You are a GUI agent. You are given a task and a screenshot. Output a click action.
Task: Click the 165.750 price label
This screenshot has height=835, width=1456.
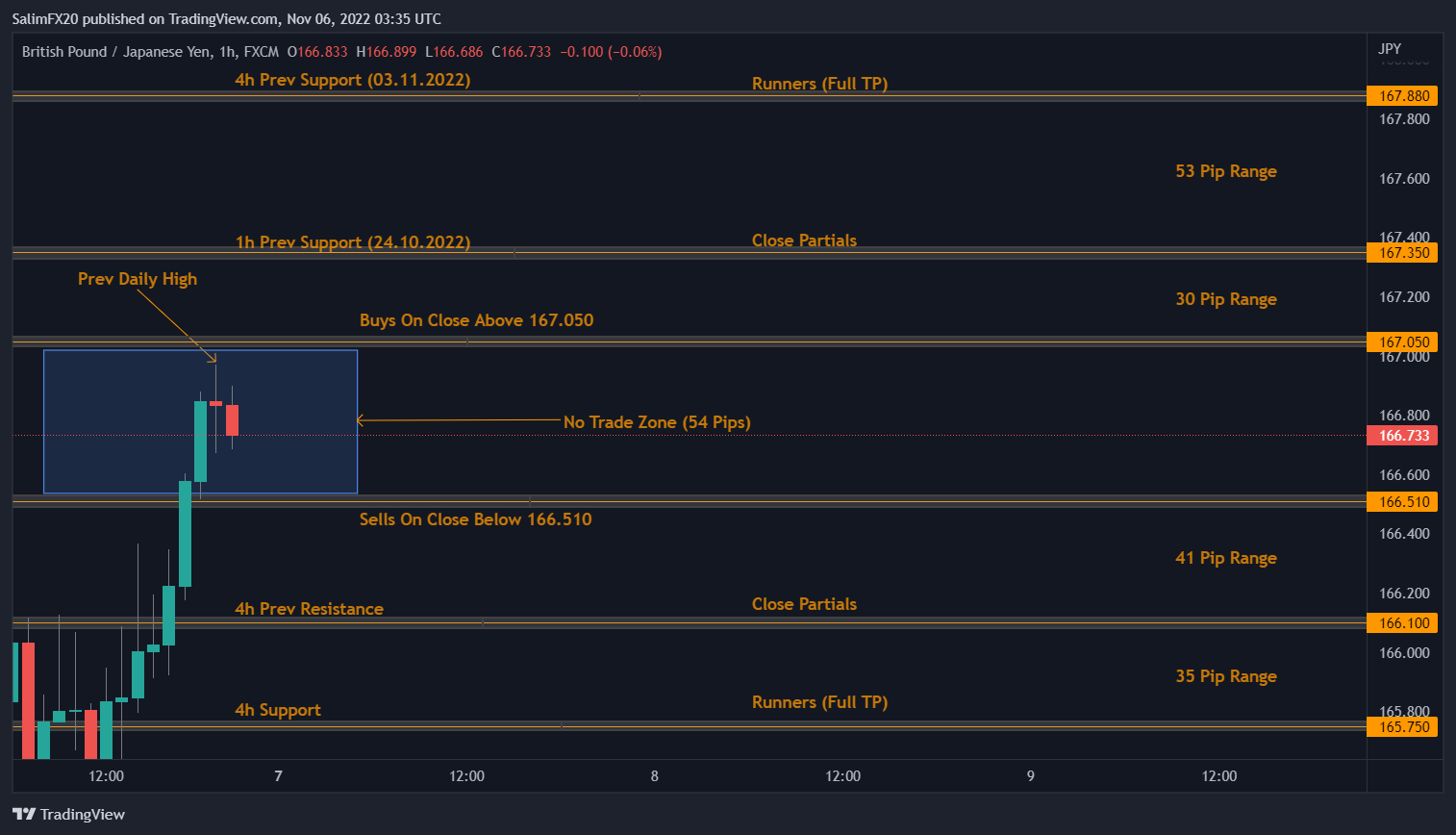tap(1403, 727)
